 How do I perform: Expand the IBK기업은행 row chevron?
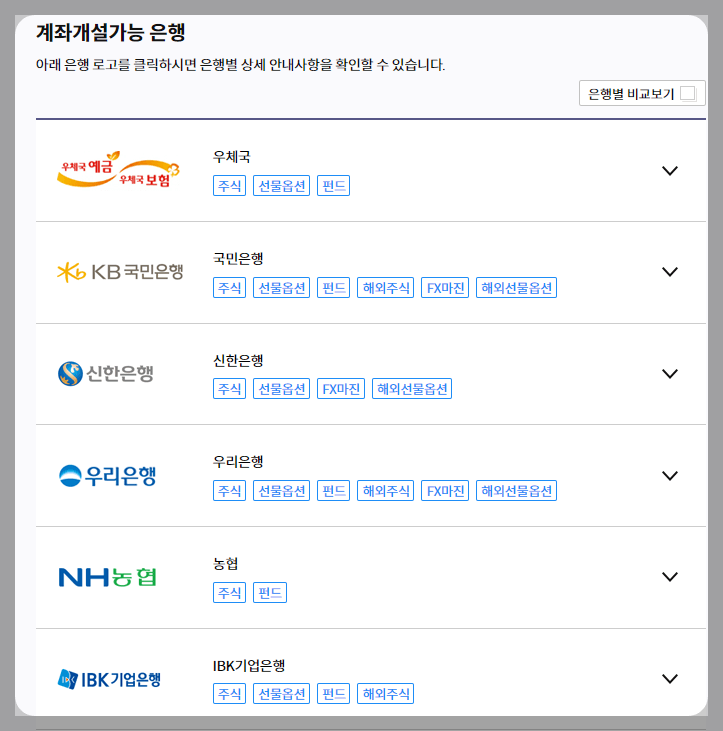click(x=670, y=679)
